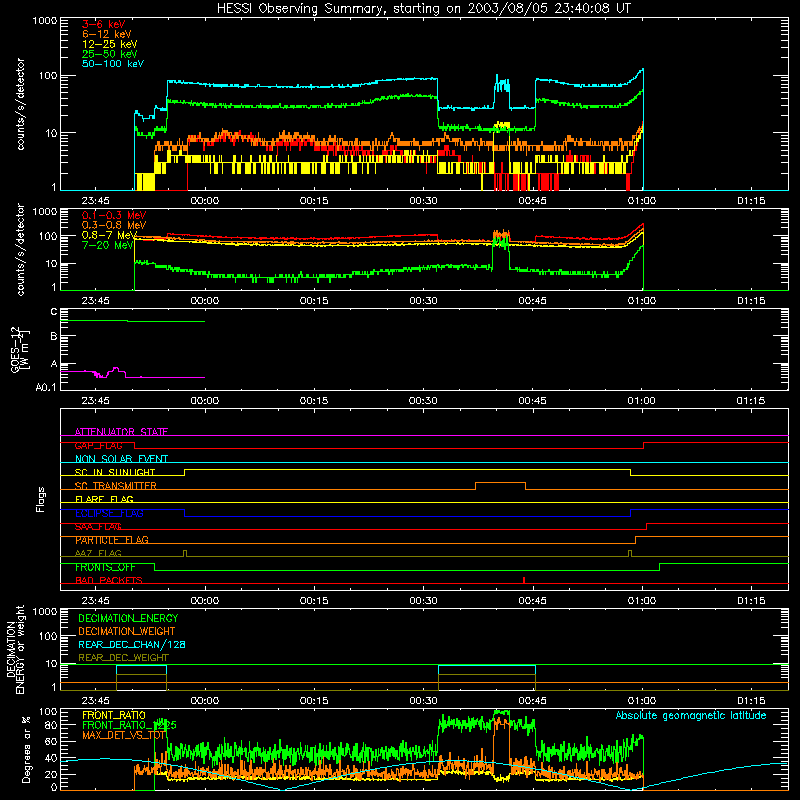Select the NON_SOLAR_EVENT flag label
Screen dimensions: 800x800
coord(121,459)
